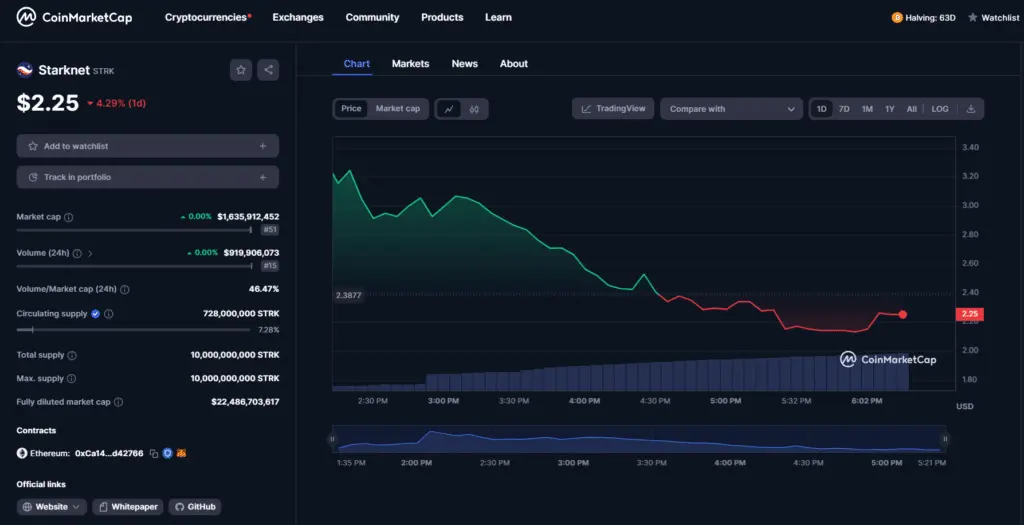Expand Volume (24h) chevron arrow
Viewport: 1024px width, 525px height.
(x=91, y=253)
